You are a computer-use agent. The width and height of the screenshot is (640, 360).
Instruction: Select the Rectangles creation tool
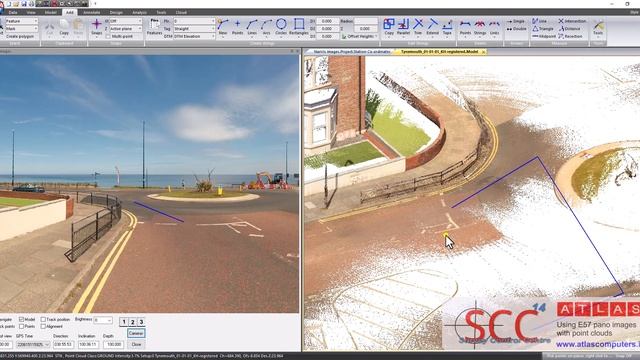coord(299,27)
